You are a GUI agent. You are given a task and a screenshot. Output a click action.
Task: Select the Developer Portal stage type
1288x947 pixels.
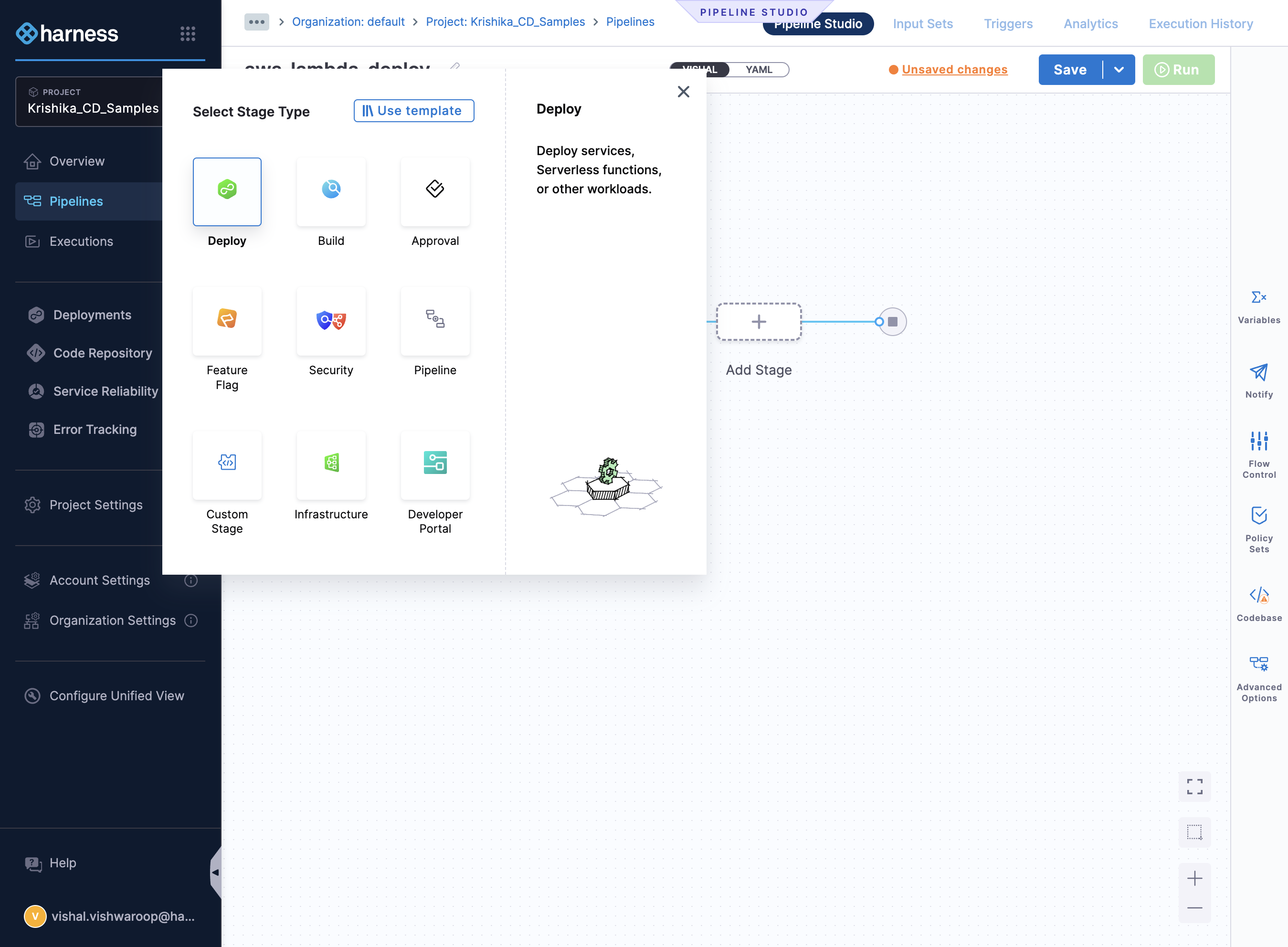tap(435, 465)
